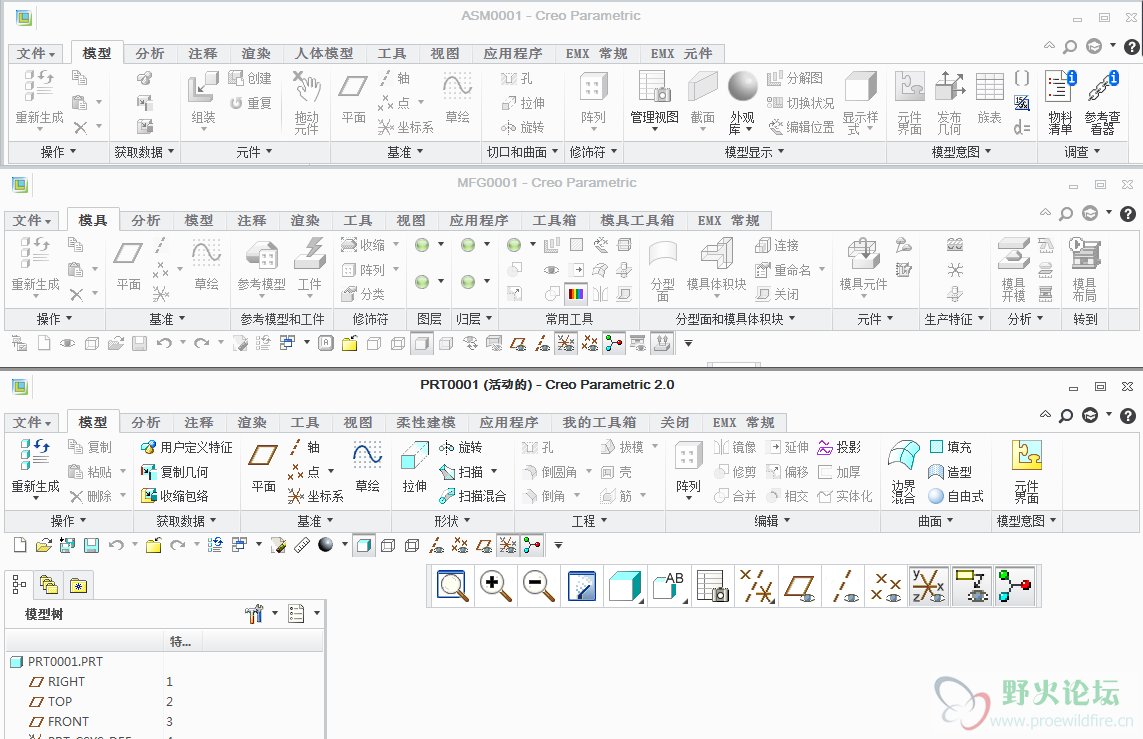Click the Revolve (旋转) tool in the PRT0001 ribbon

pos(461,447)
